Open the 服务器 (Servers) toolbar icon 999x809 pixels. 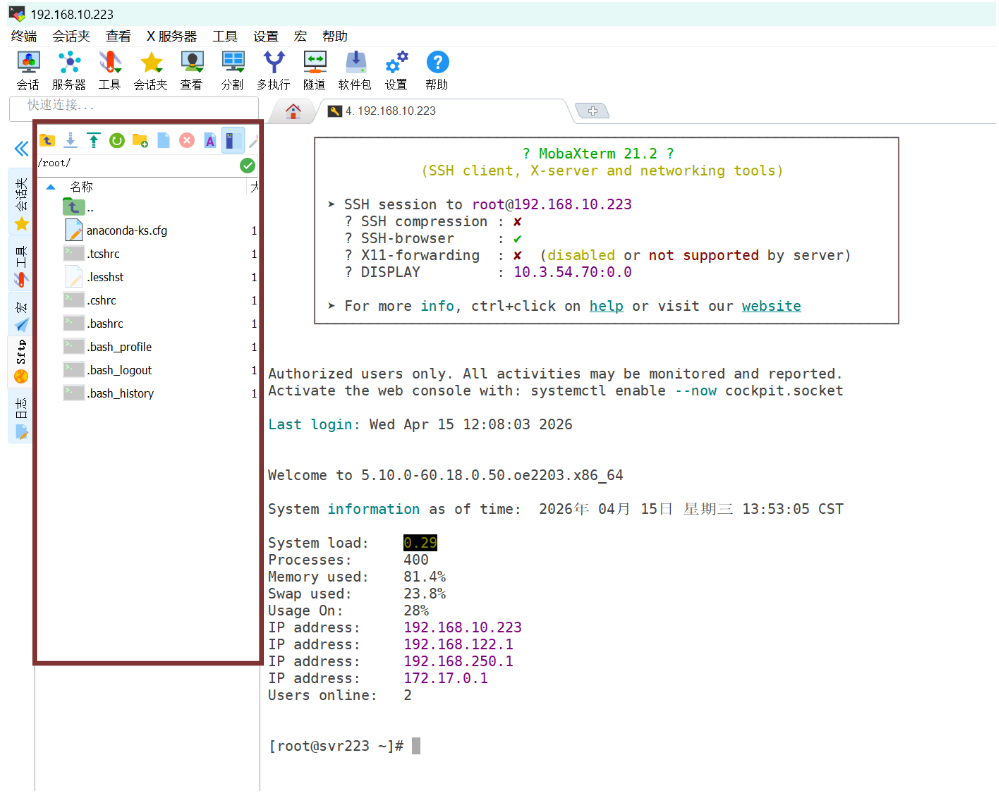(x=69, y=70)
